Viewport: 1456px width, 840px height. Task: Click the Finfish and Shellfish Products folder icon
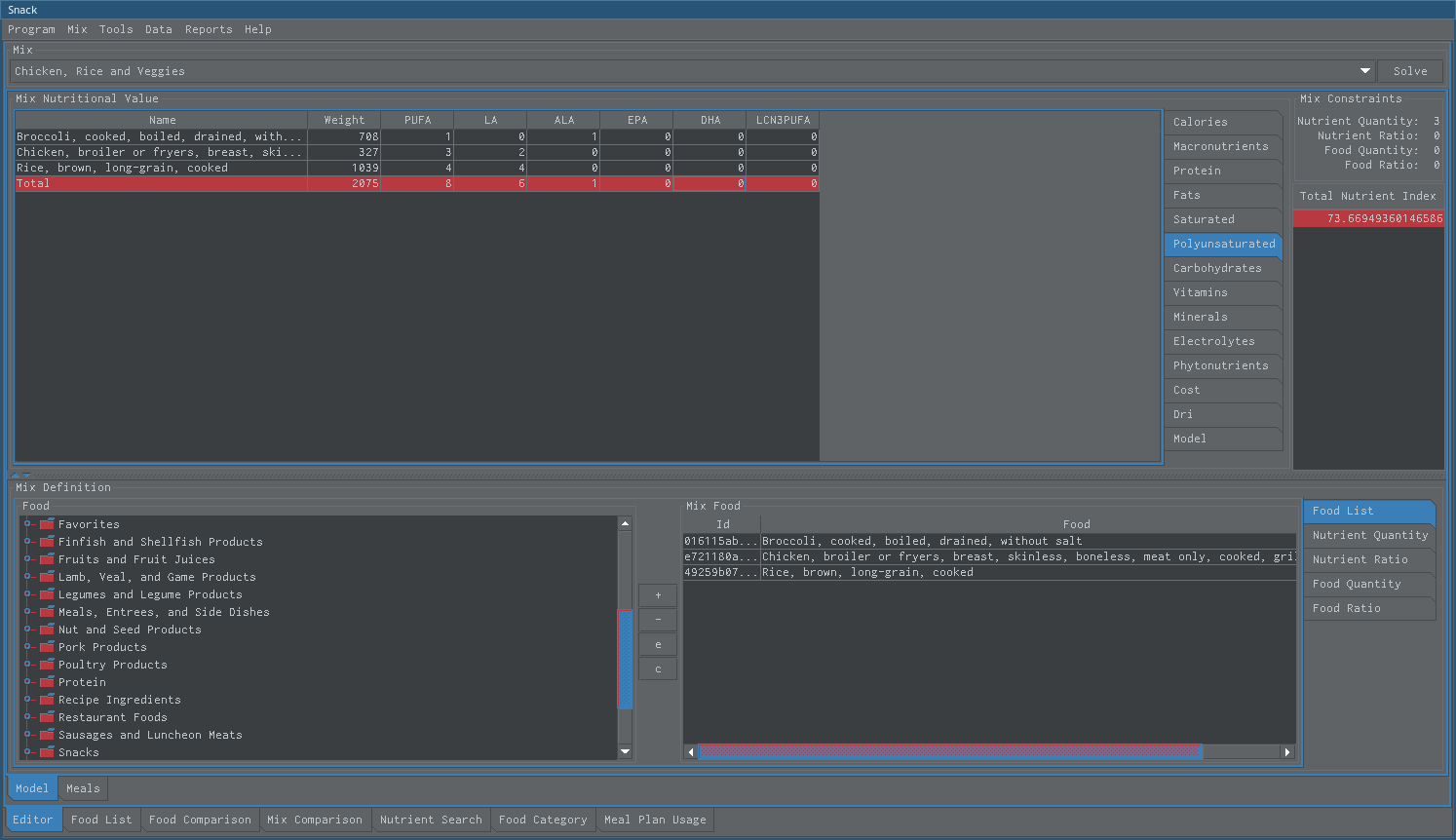click(47, 542)
